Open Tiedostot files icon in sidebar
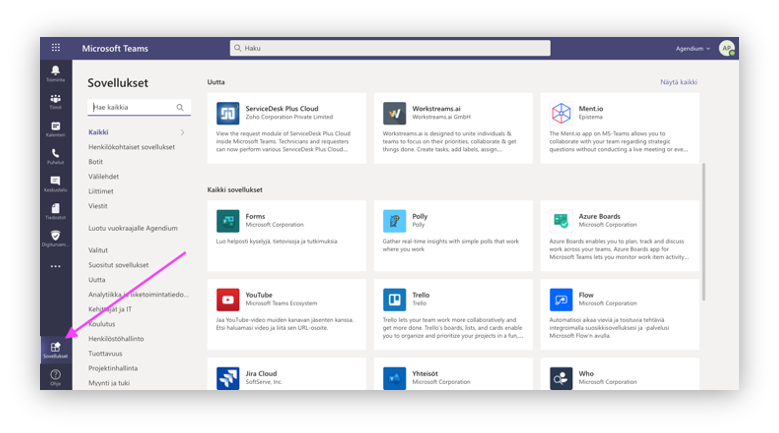The width and height of the screenshot is (779, 433). [x=56, y=211]
